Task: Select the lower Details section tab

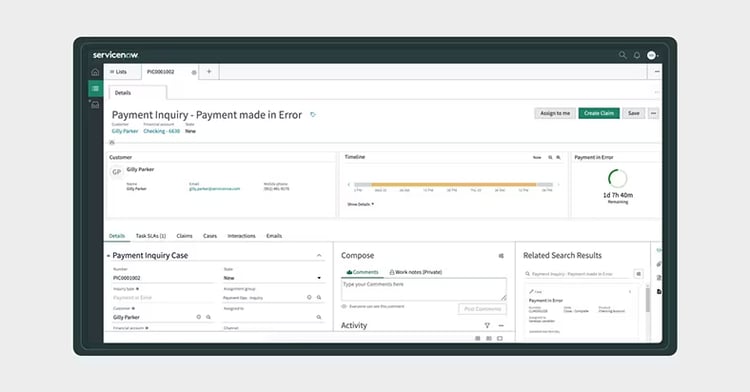Action: [117, 236]
